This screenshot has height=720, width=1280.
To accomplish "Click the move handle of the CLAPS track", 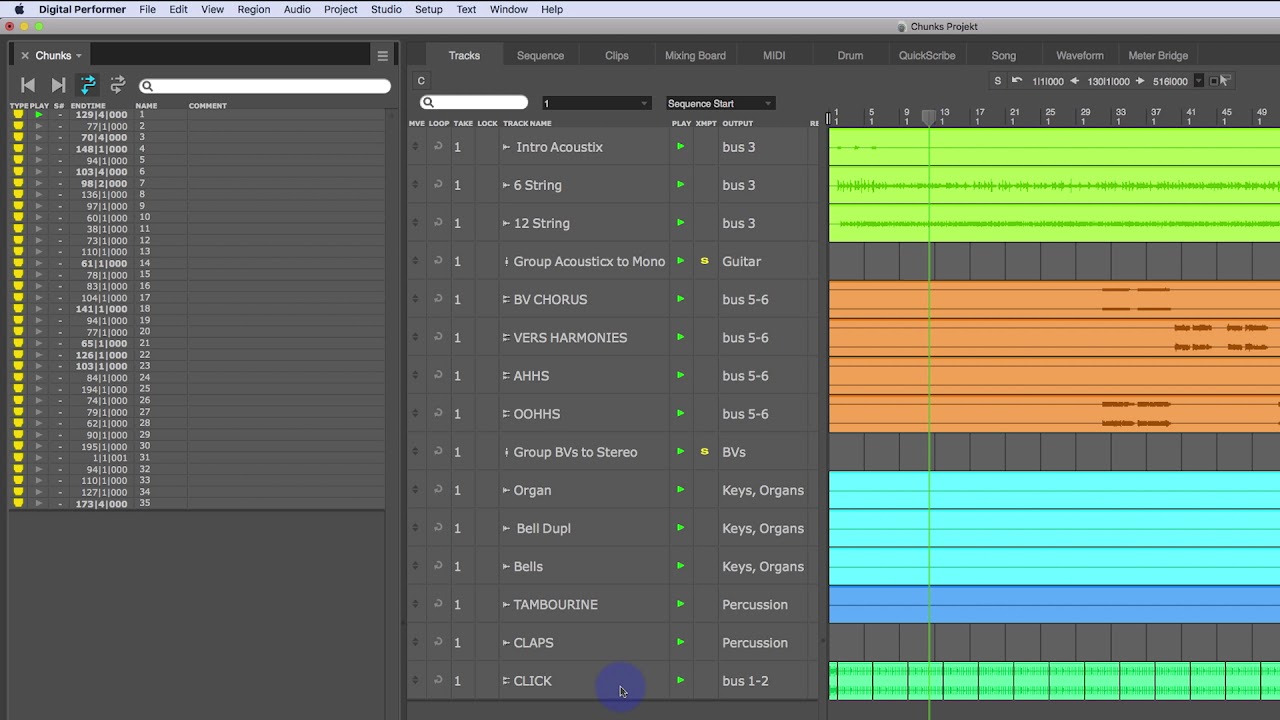I will click(x=416, y=642).
